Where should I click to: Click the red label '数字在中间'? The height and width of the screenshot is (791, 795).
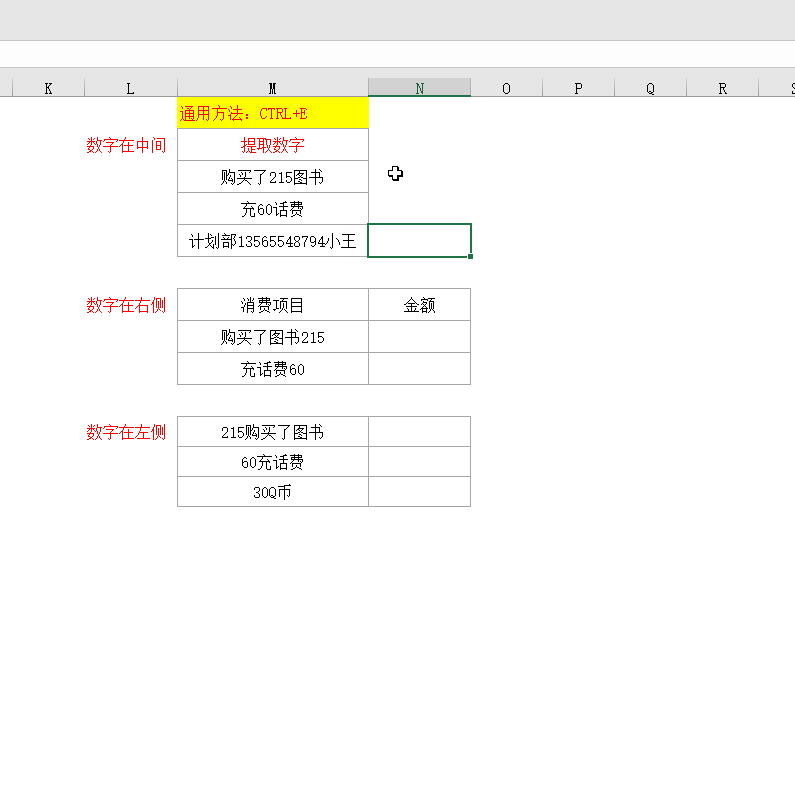pyautogui.click(x=126, y=146)
